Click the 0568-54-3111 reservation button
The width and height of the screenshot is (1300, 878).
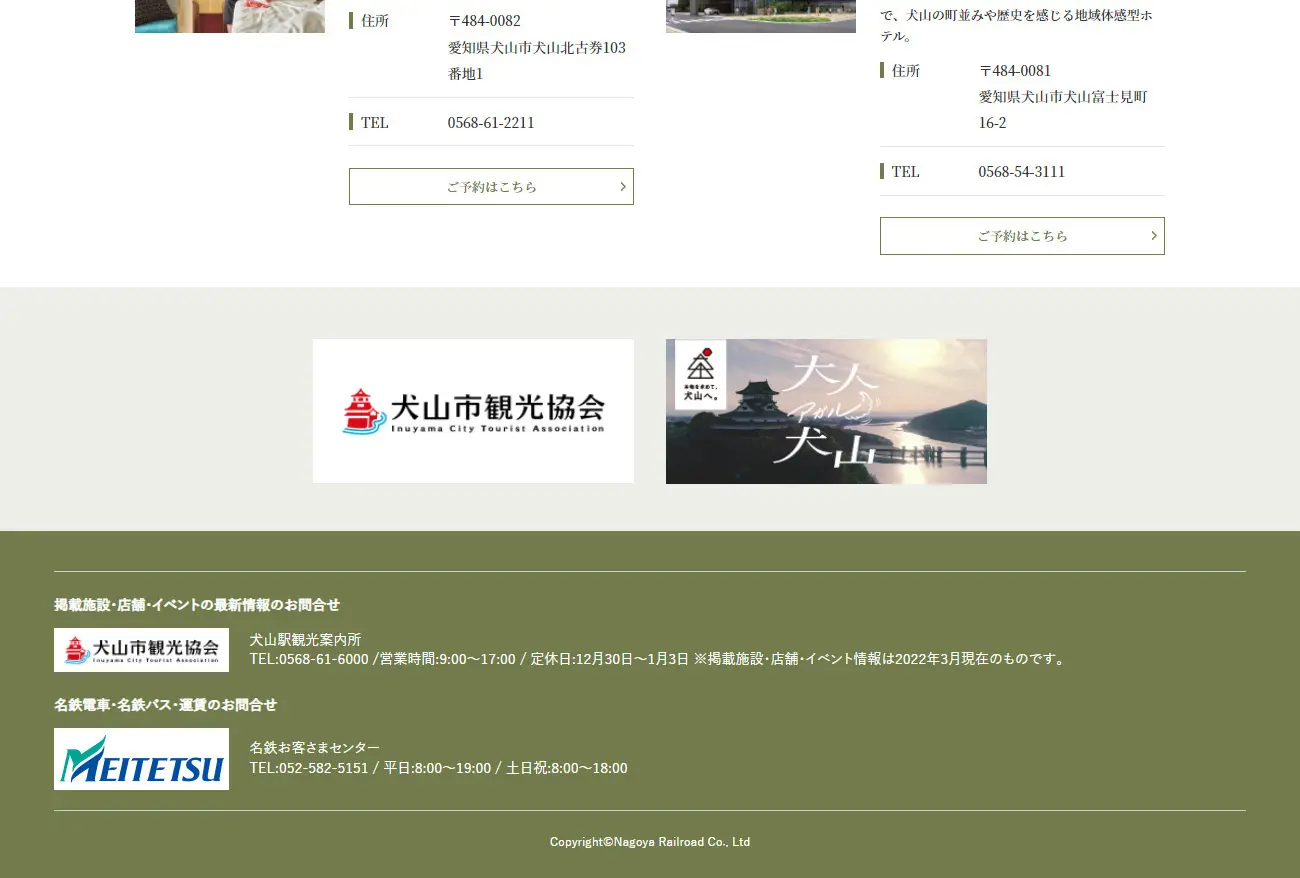pos(1022,236)
